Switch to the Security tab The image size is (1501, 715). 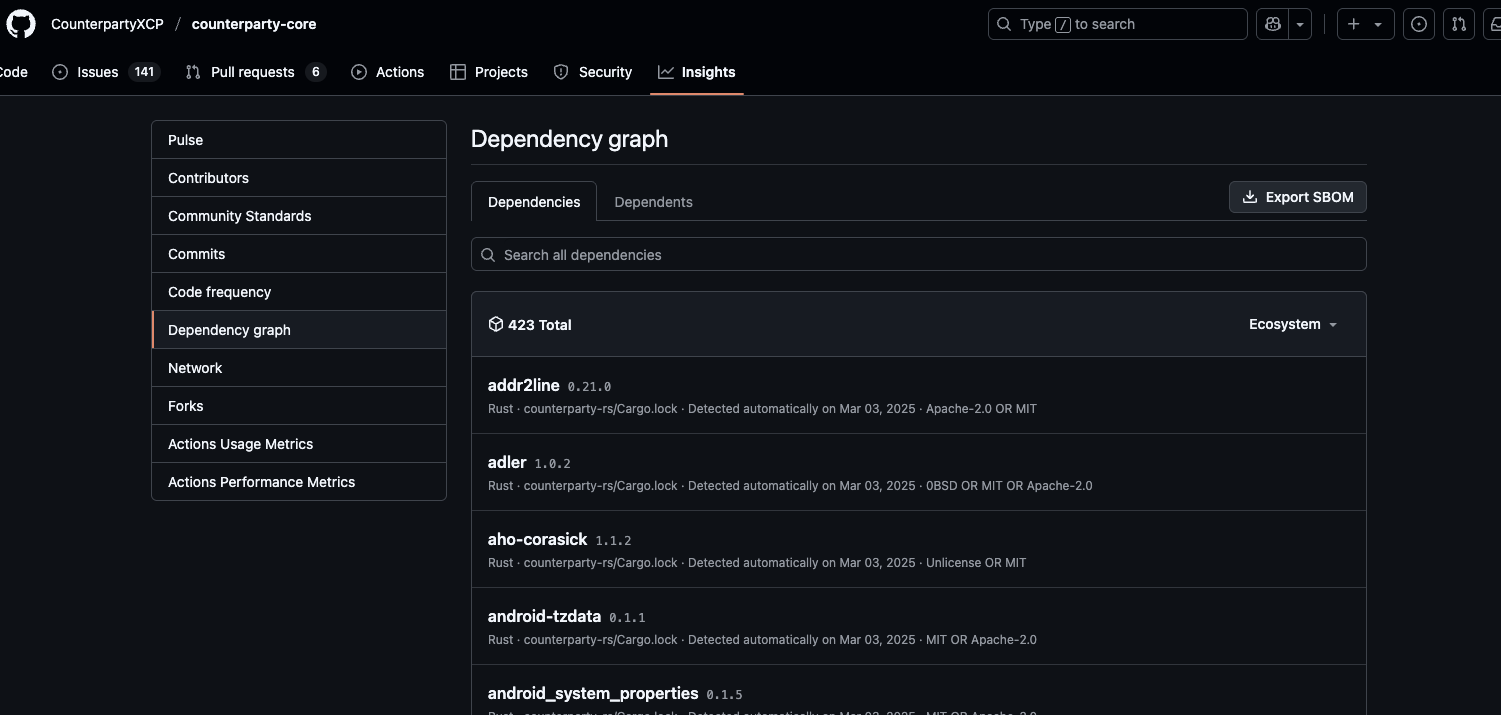(593, 72)
